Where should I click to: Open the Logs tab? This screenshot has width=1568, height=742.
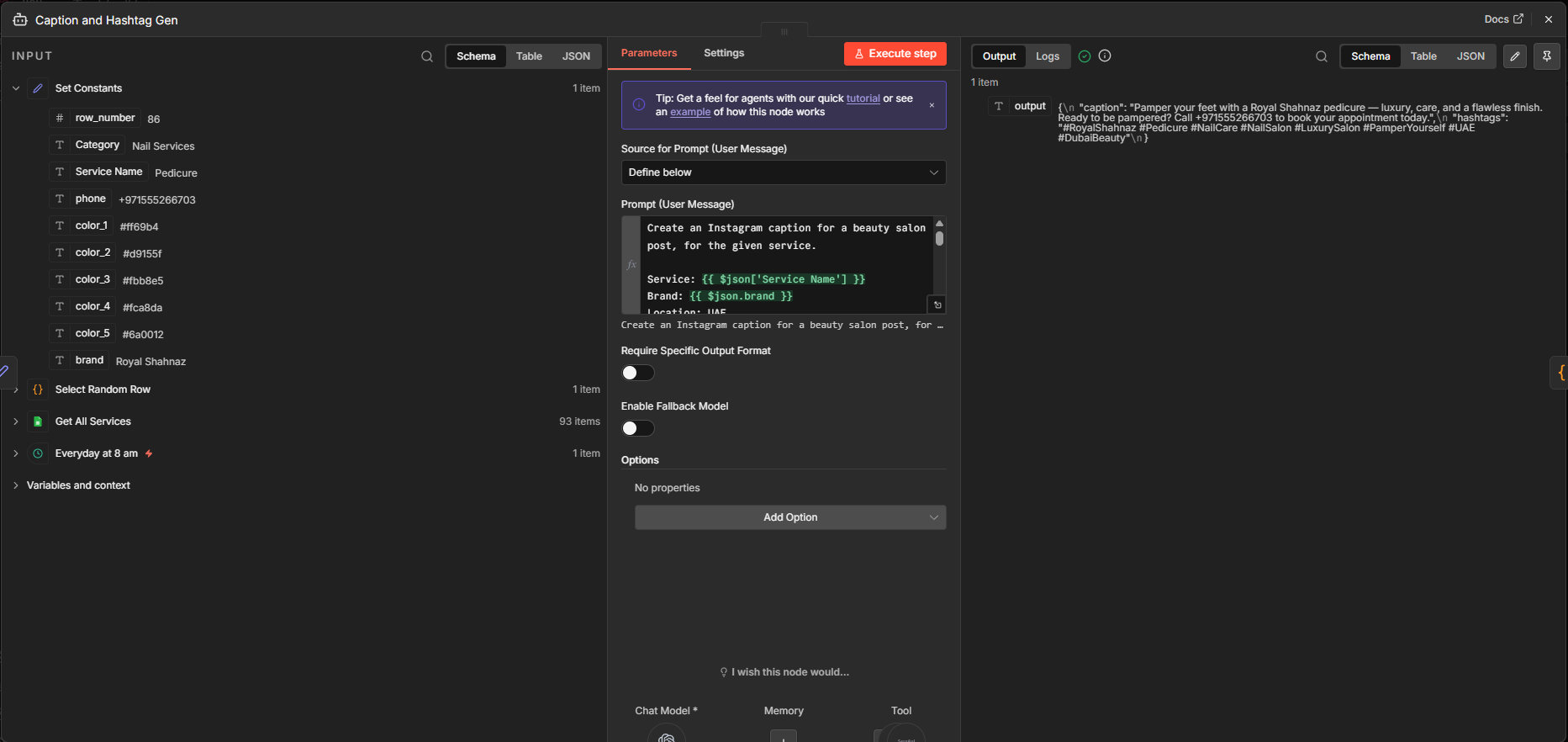1047,56
